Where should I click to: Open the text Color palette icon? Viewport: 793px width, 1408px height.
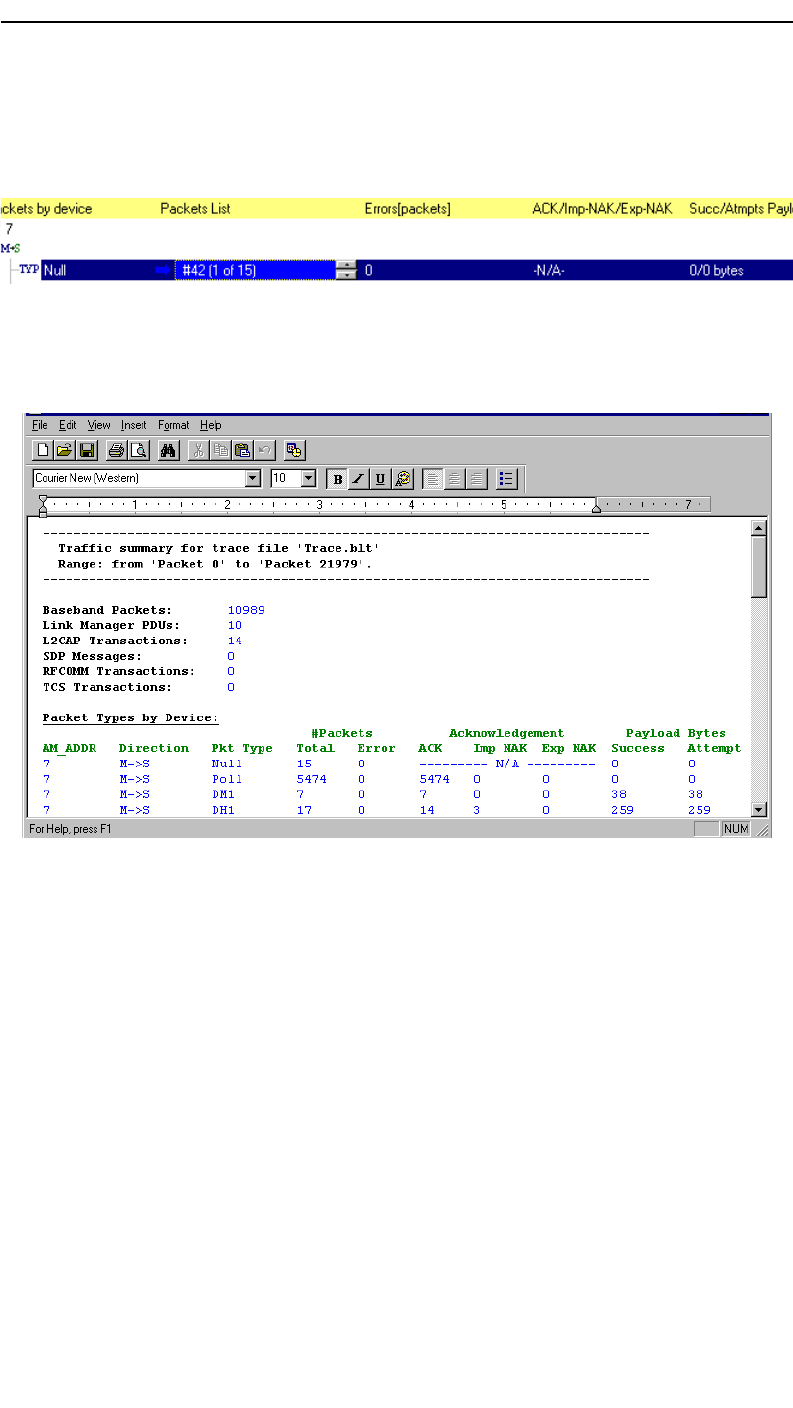tap(403, 479)
